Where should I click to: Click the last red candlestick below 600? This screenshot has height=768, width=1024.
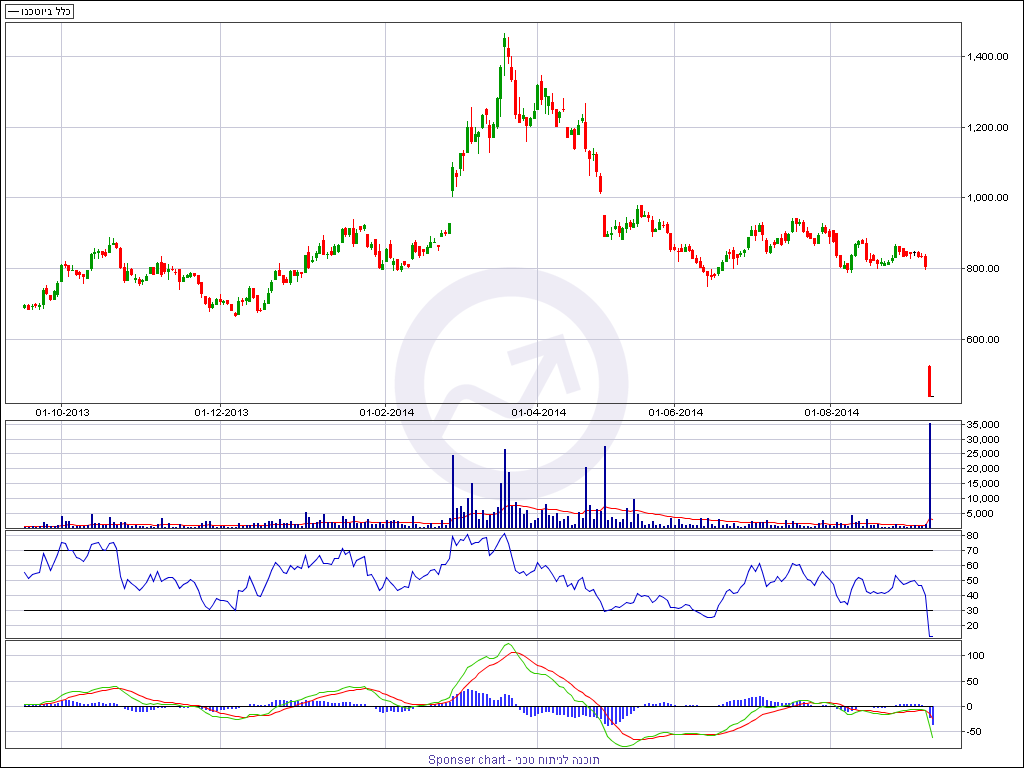(930, 381)
